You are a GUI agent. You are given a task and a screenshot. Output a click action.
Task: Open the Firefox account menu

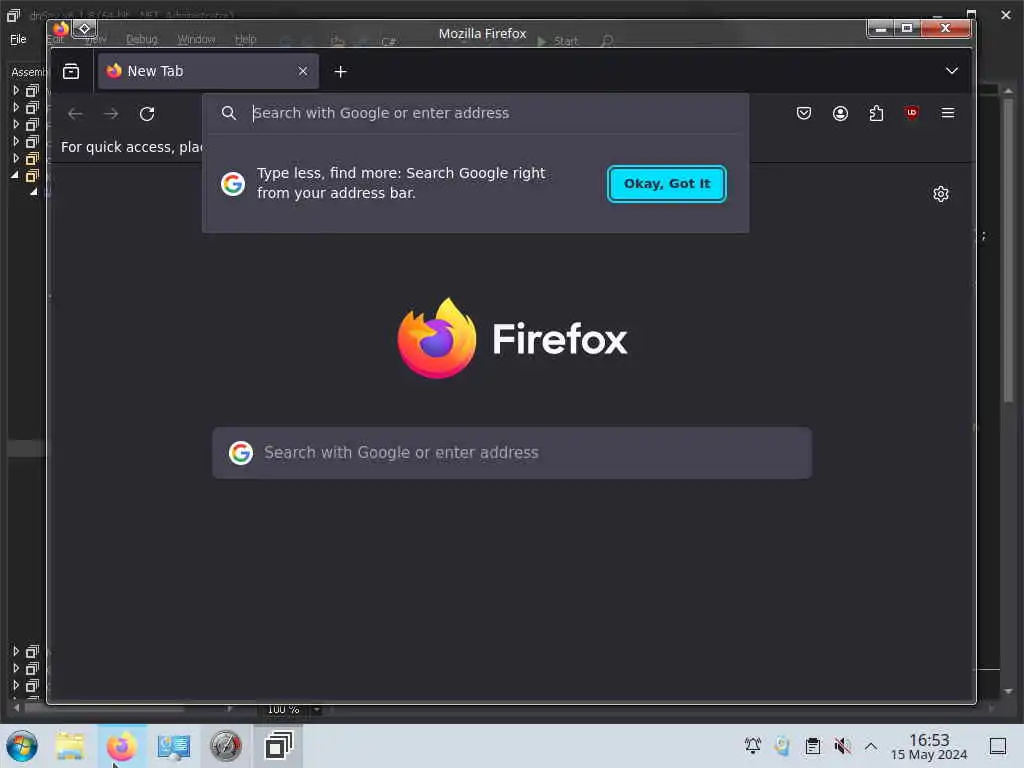[840, 113]
